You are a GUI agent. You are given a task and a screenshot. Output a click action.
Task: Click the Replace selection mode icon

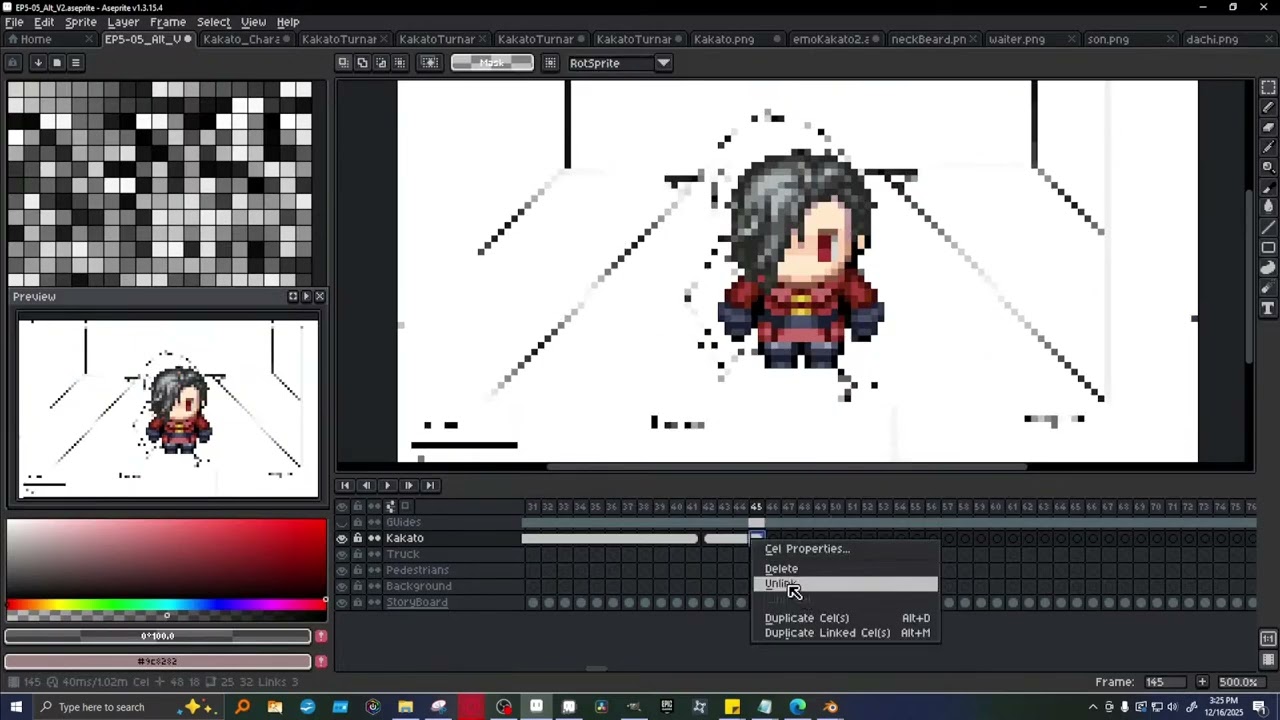pos(343,63)
